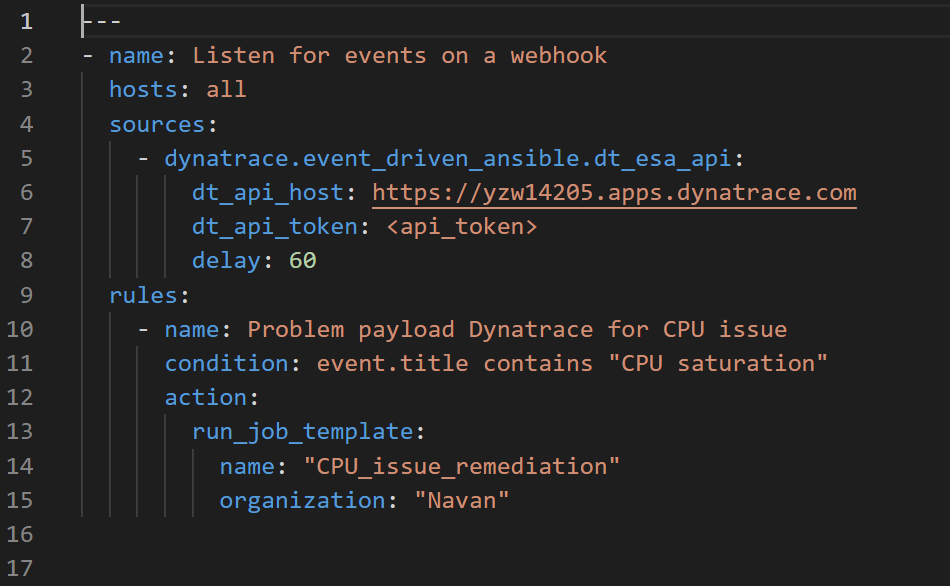Place cursor on 'hosts' key
Screen dimensions: 950x586
click(x=143, y=90)
